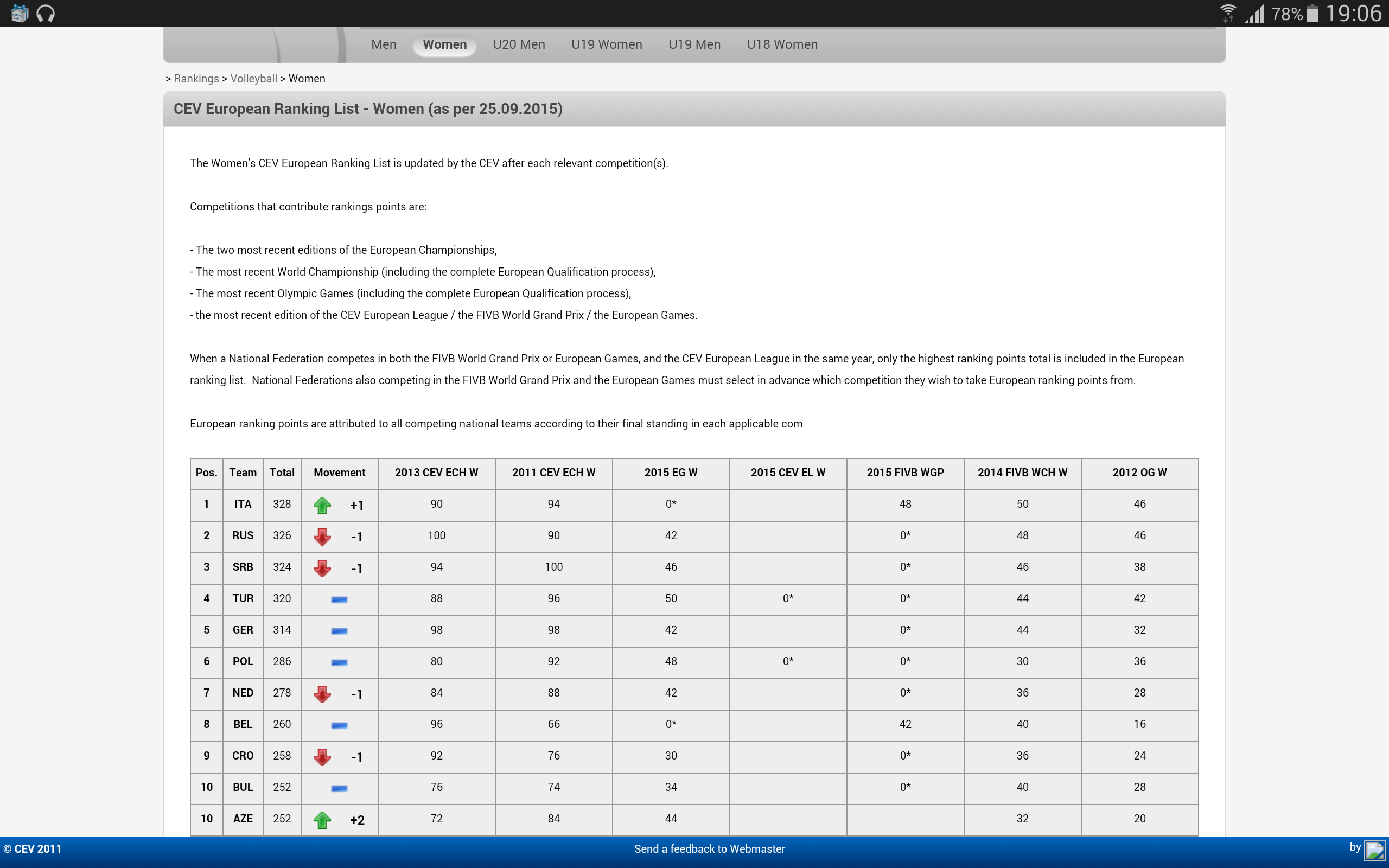Click red down arrow in SRB row
The image size is (1389, 868).
point(322,569)
